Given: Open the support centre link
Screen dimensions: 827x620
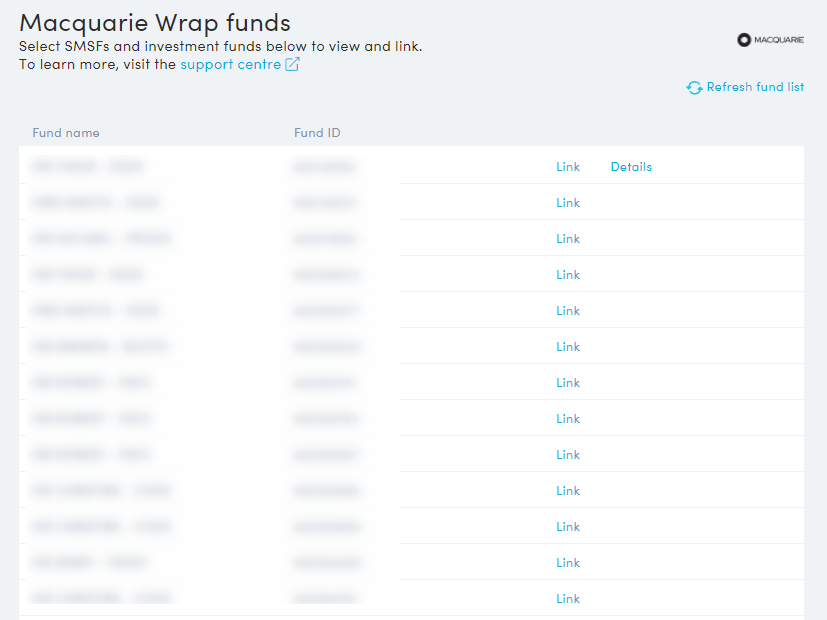Looking at the screenshot, I should coord(239,64).
